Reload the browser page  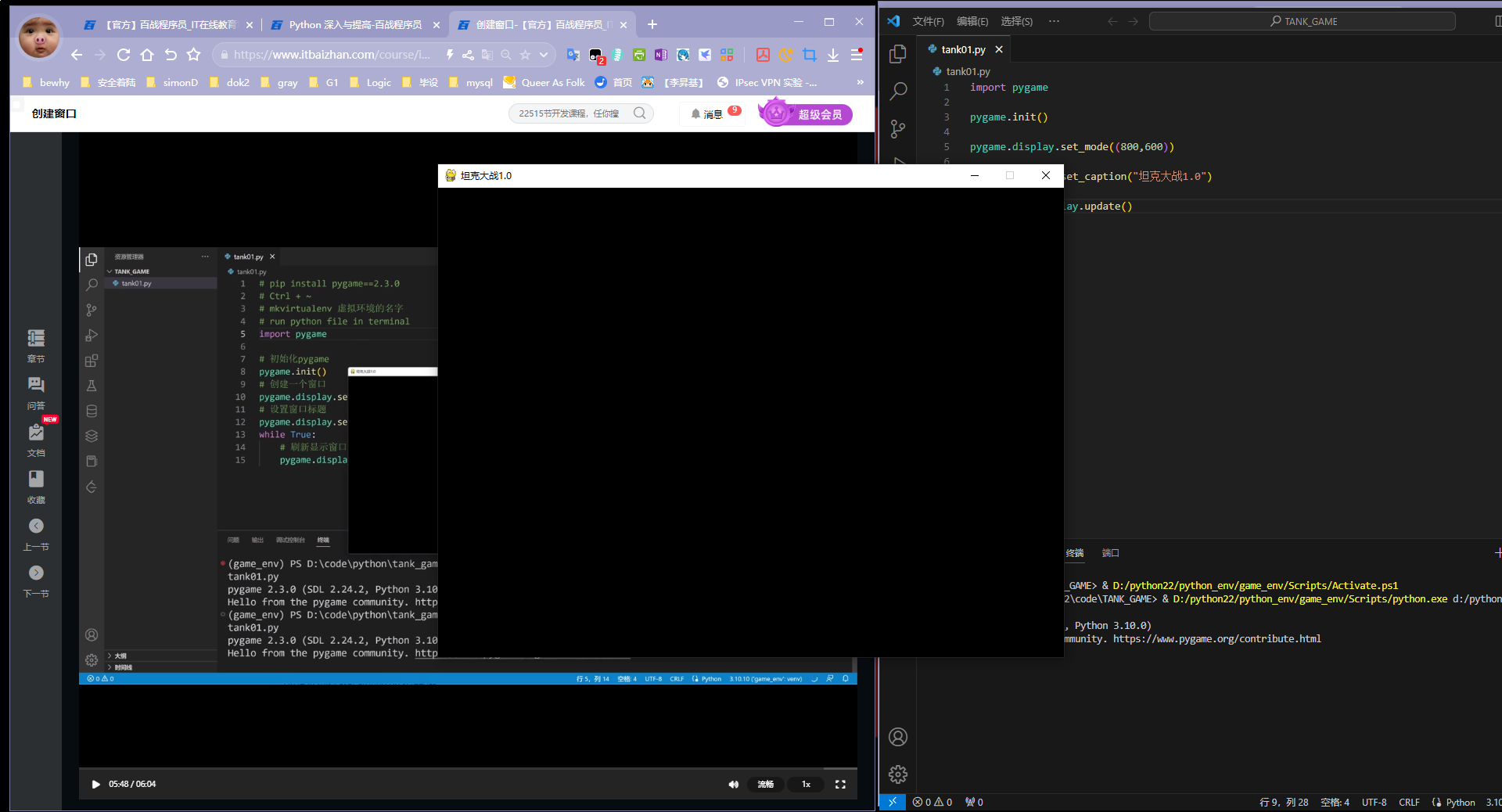coord(123,55)
